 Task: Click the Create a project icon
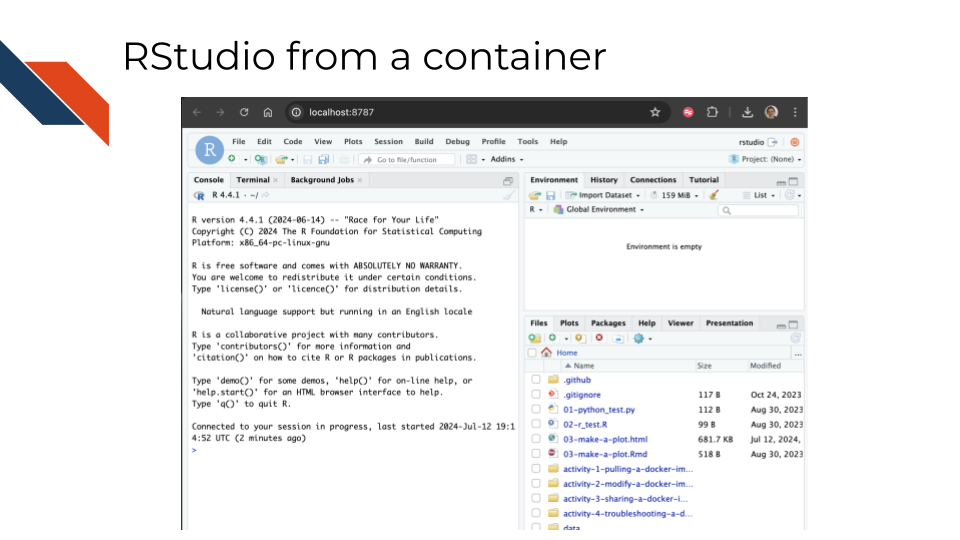pos(260,159)
